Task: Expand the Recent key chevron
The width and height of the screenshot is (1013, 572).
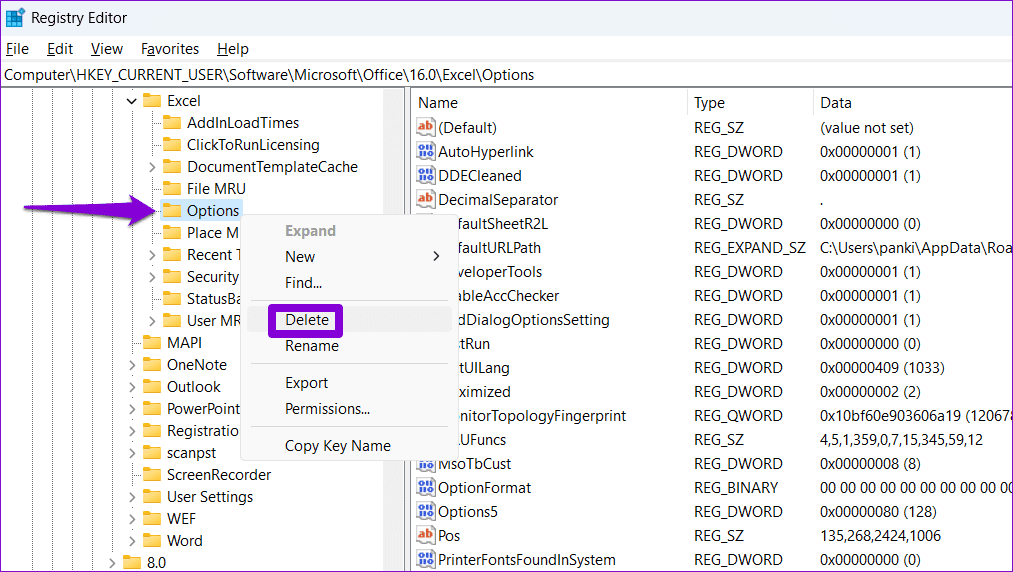Action: point(152,255)
